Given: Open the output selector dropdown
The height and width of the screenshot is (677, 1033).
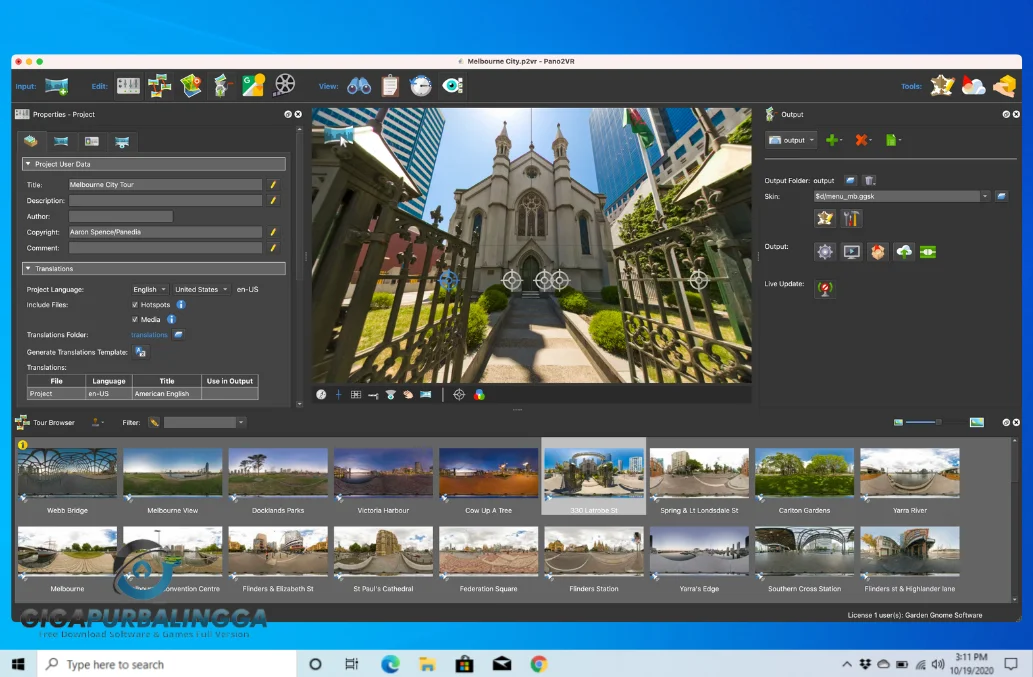Looking at the screenshot, I should coord(800,140).
